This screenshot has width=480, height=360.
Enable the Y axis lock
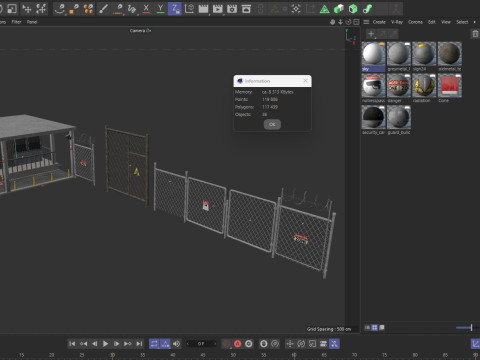pyautogui.click(x=160, y=9)
